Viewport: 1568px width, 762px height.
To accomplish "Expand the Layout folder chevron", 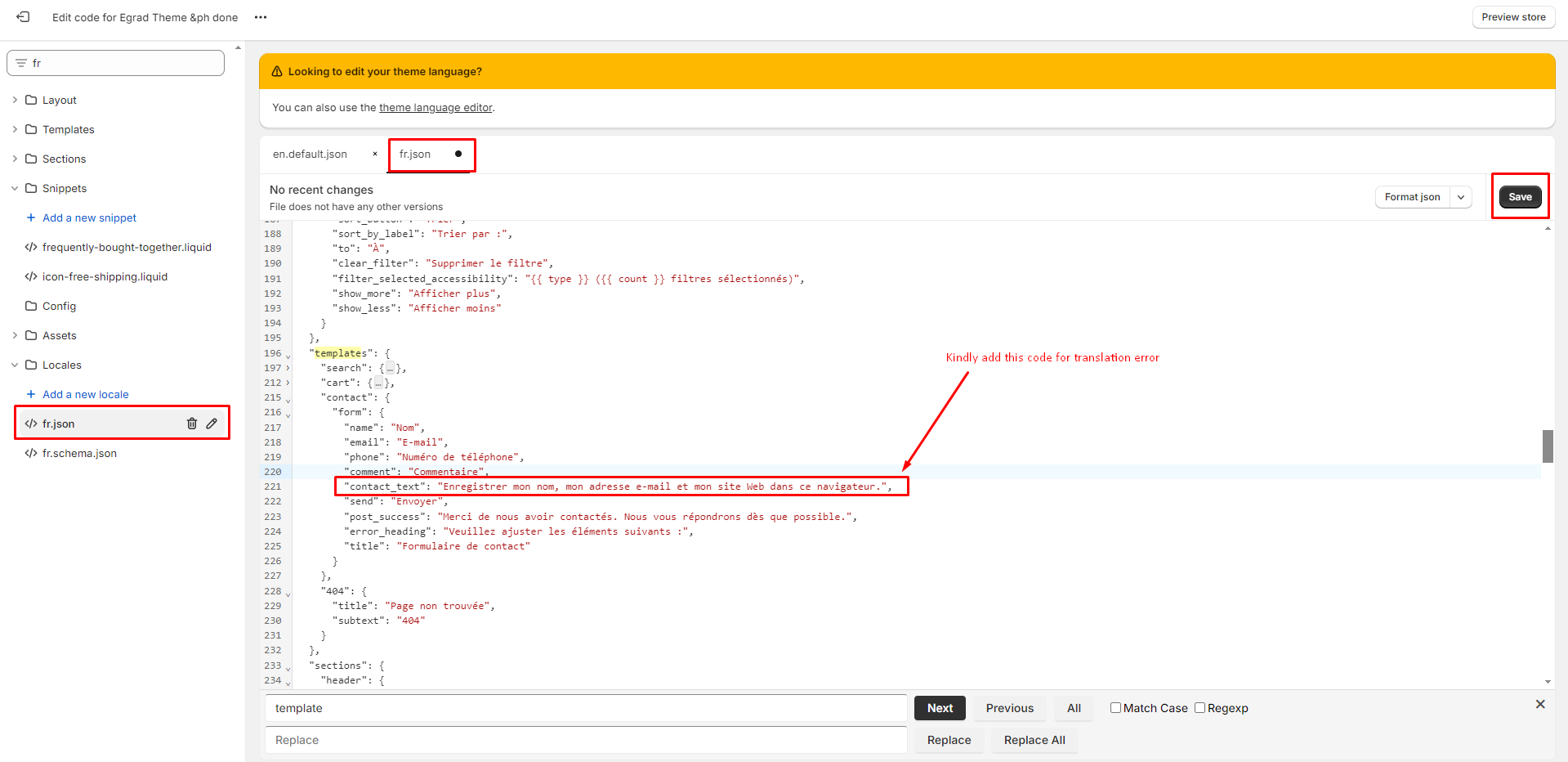I will tap(15, 100).
